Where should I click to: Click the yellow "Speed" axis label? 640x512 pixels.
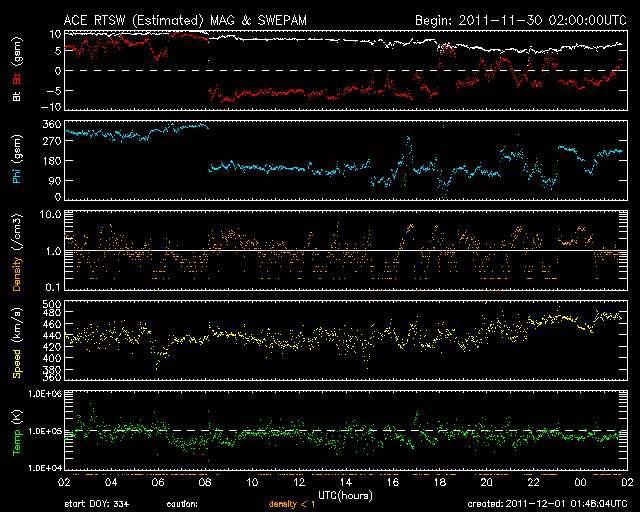[x=17, y=363]
